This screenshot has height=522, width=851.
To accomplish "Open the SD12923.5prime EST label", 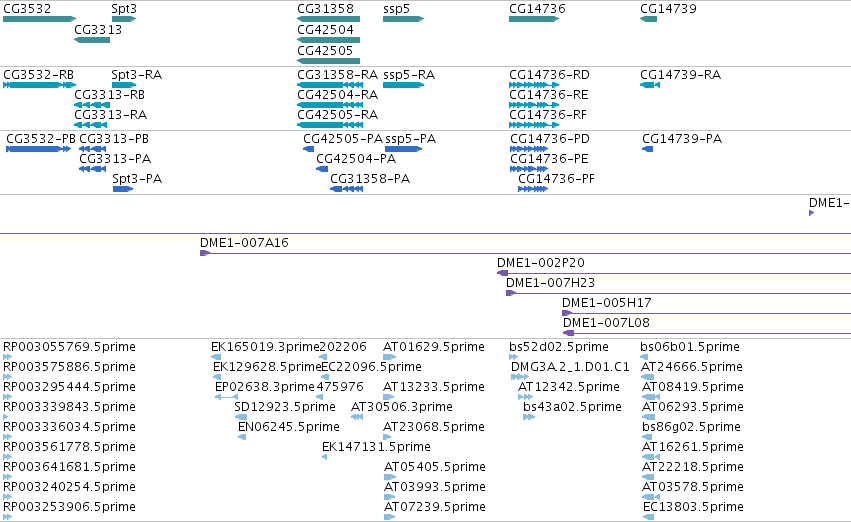I will click(x=285, y=408).
